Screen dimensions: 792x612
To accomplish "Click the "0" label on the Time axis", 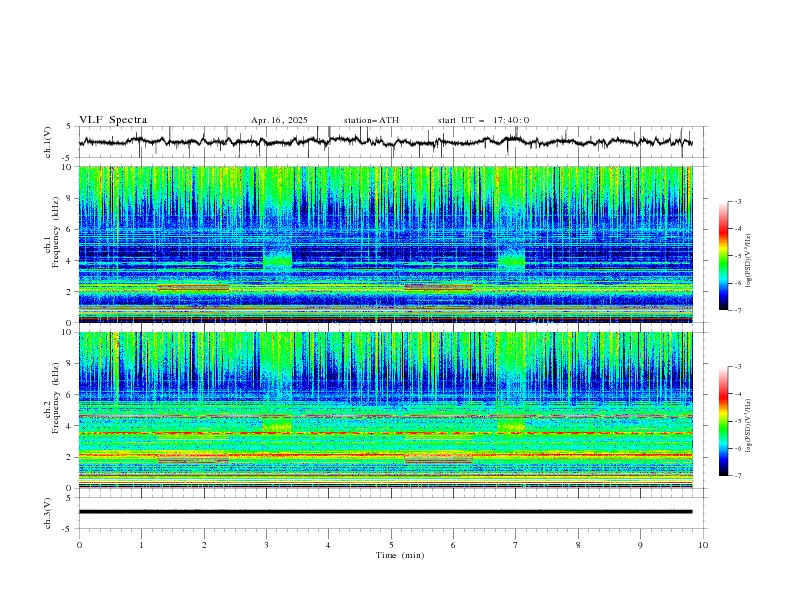I will pyautogui.click(x=79, y=545).
